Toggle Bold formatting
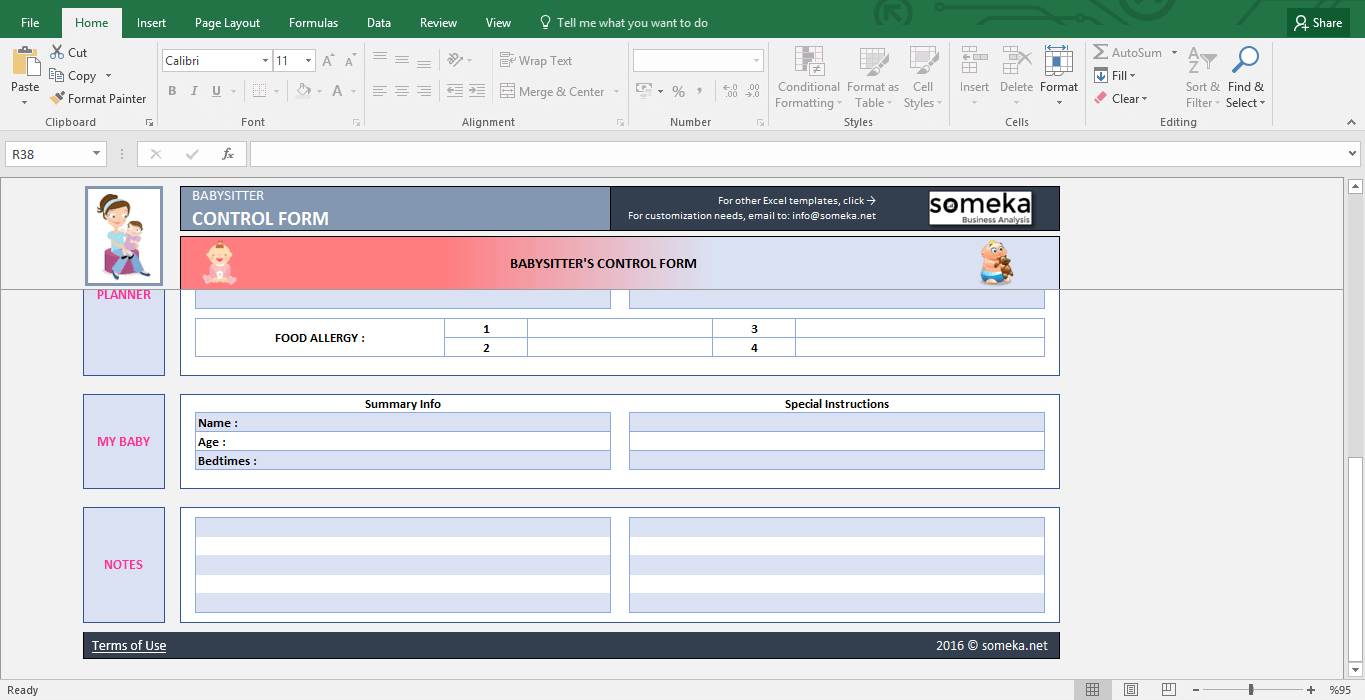The image size is (1365, 700). pos(172,91)
